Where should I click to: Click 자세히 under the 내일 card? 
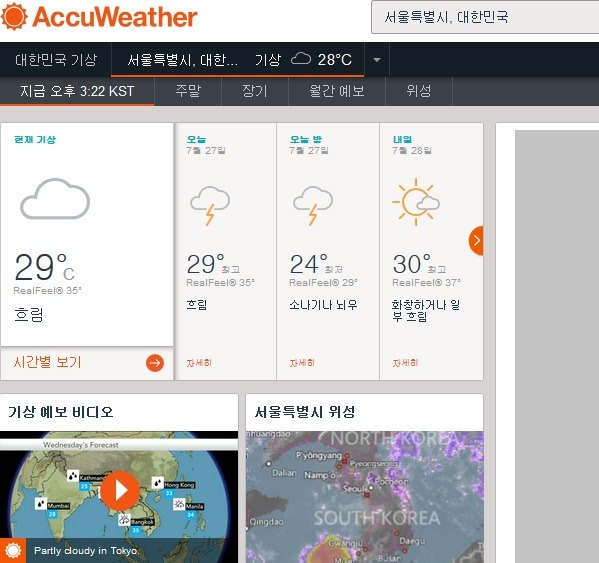pos(405,363)
